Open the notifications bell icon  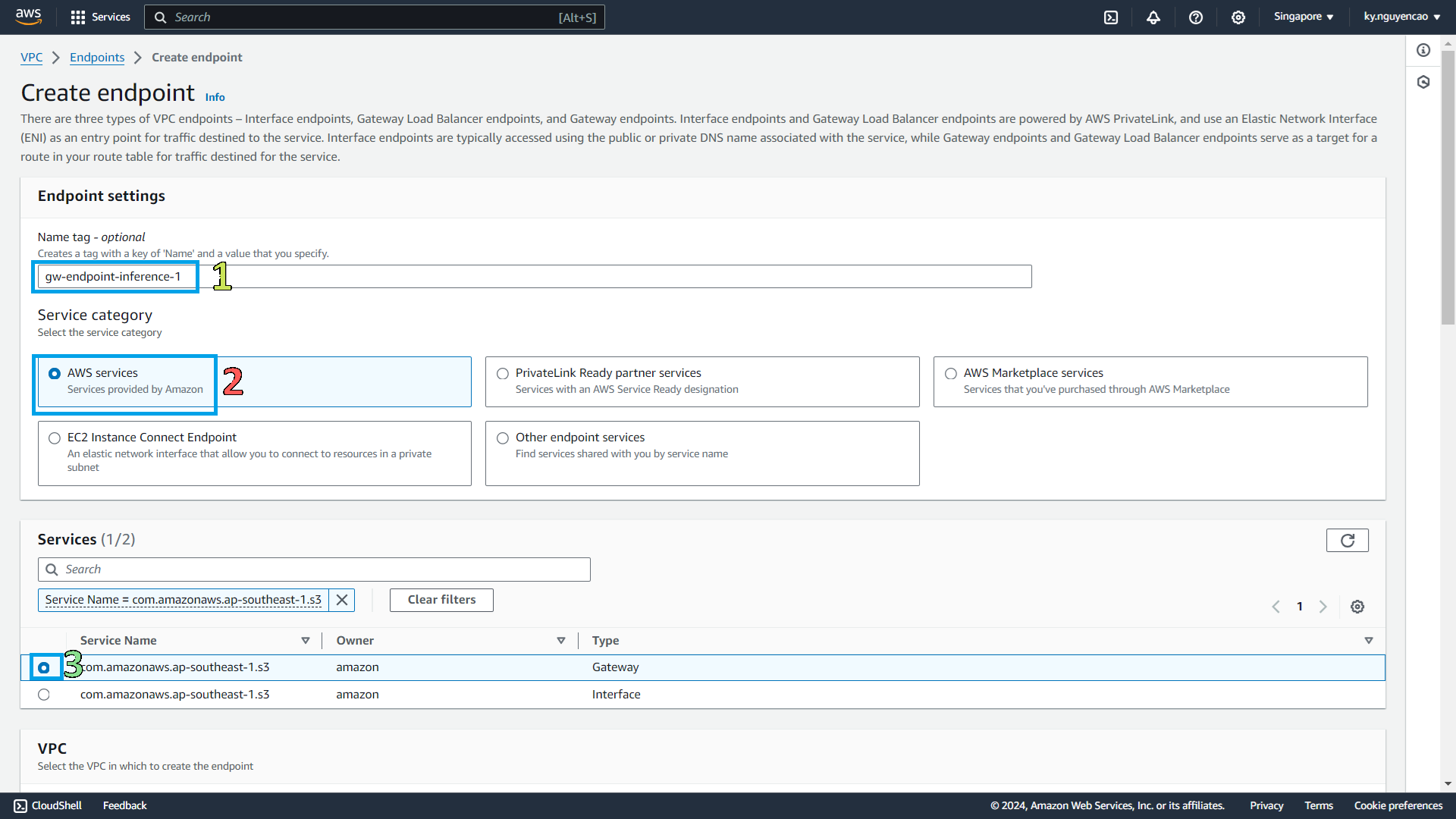point(1153,17)
